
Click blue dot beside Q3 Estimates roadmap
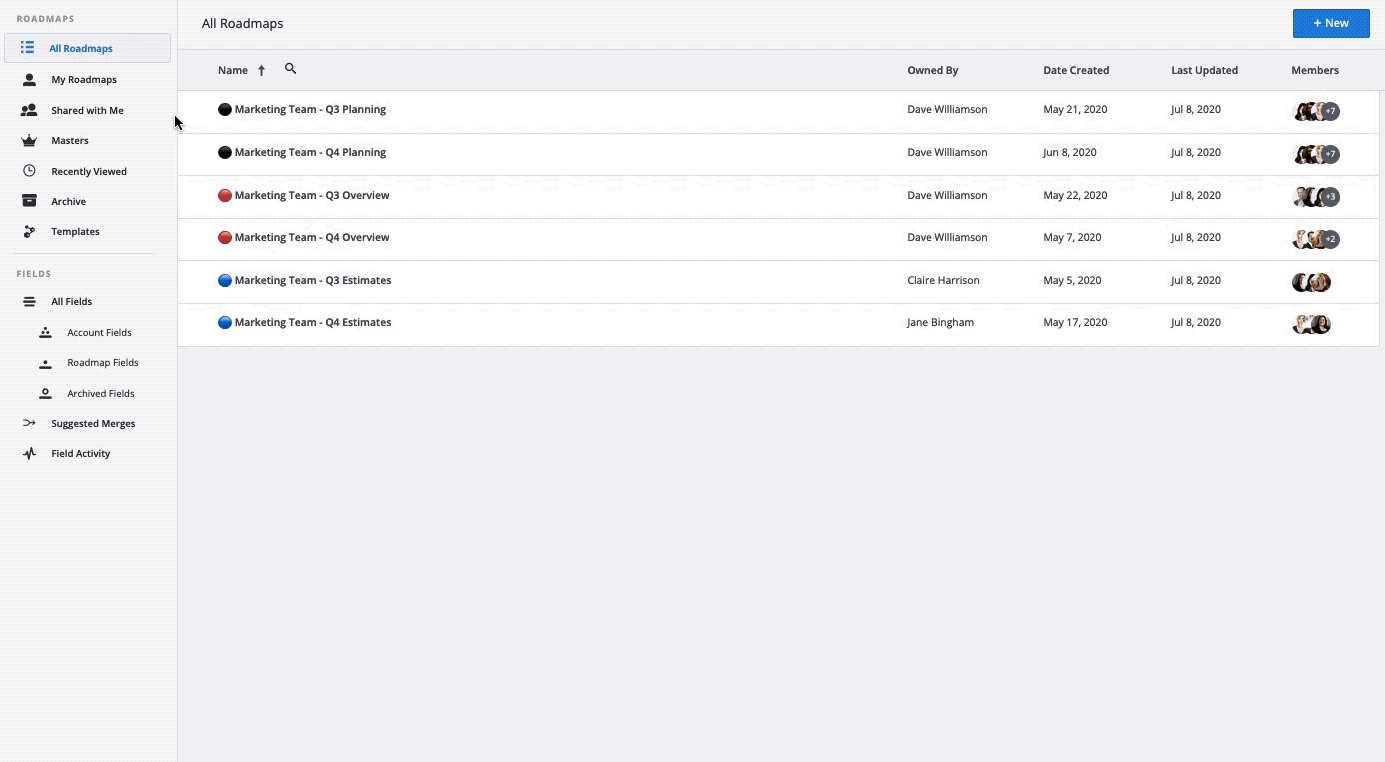pos(225,281)
